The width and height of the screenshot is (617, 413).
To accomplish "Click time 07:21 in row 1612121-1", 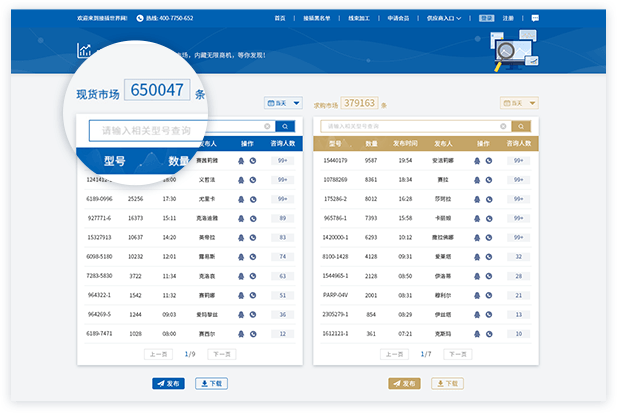I will tap(405, 334).
